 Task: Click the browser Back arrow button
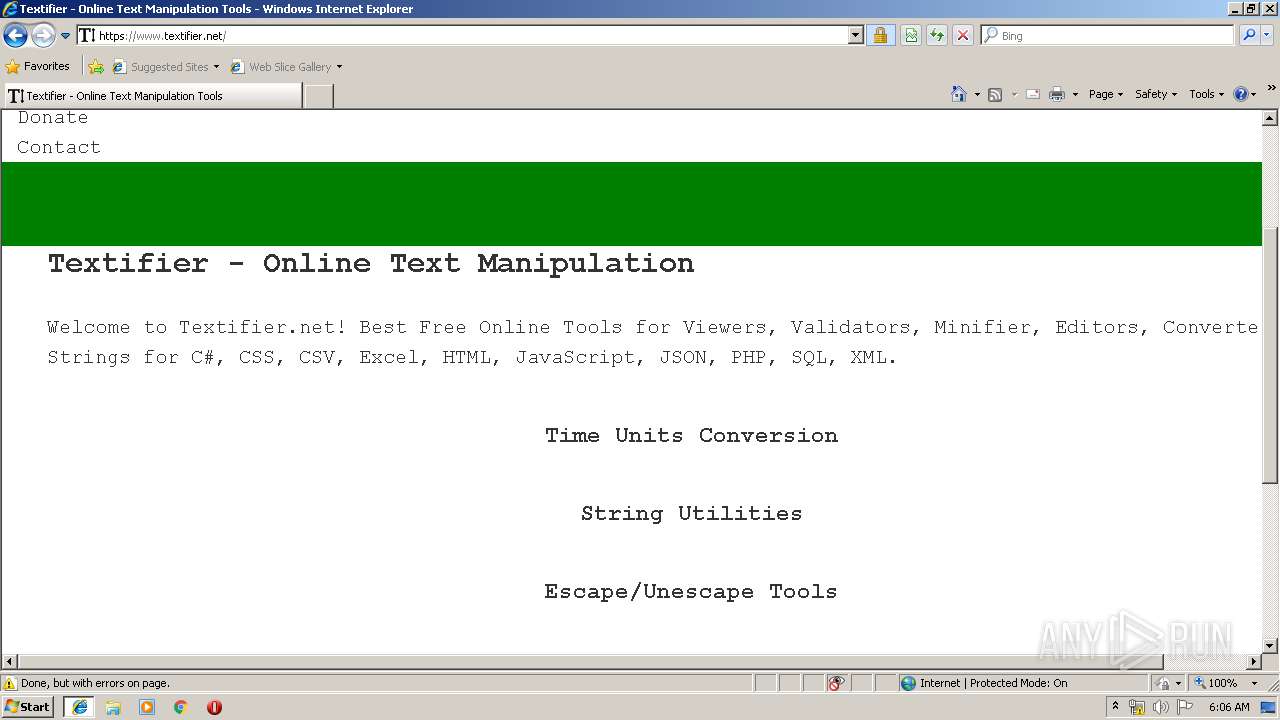point(15,36)
